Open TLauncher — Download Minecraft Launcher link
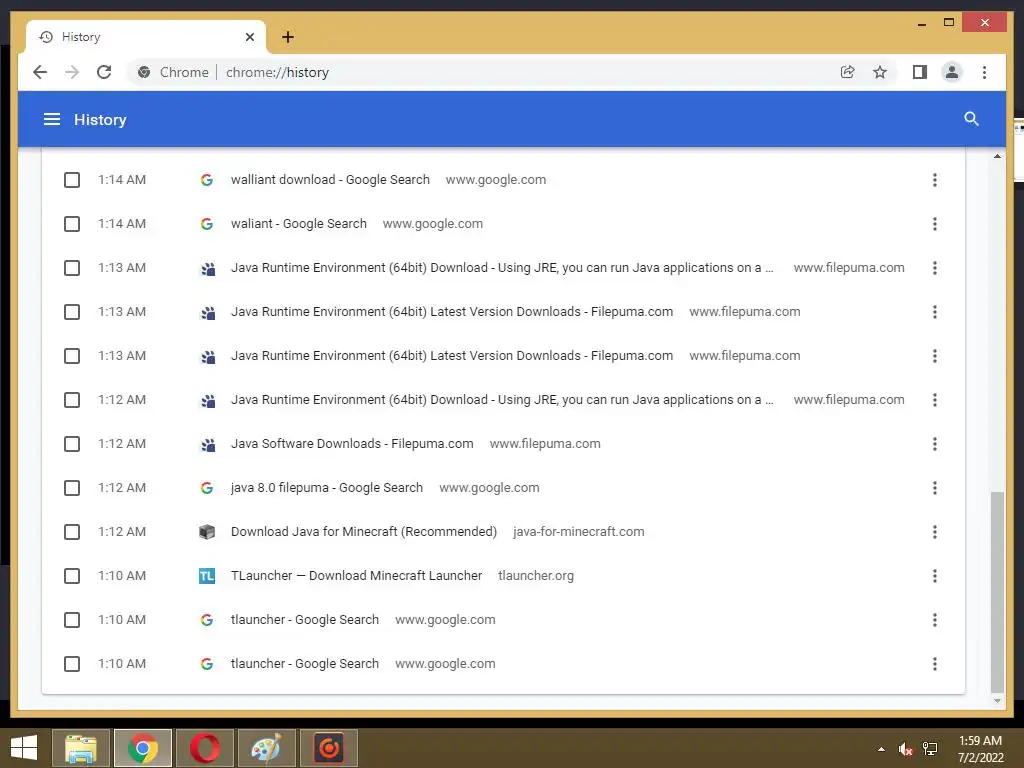 click(356, 576)
